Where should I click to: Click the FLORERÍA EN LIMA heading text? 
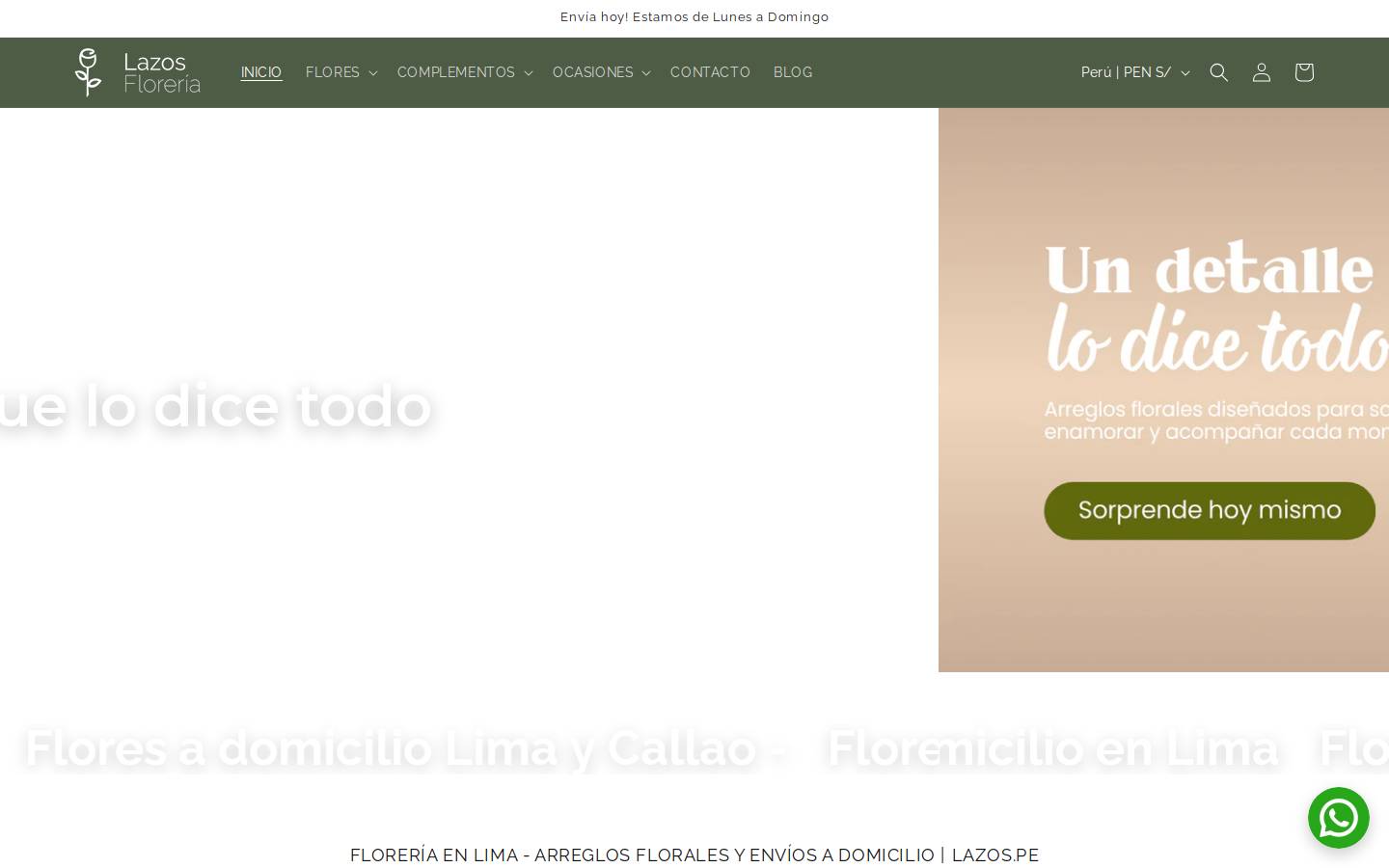click(694, 855)
